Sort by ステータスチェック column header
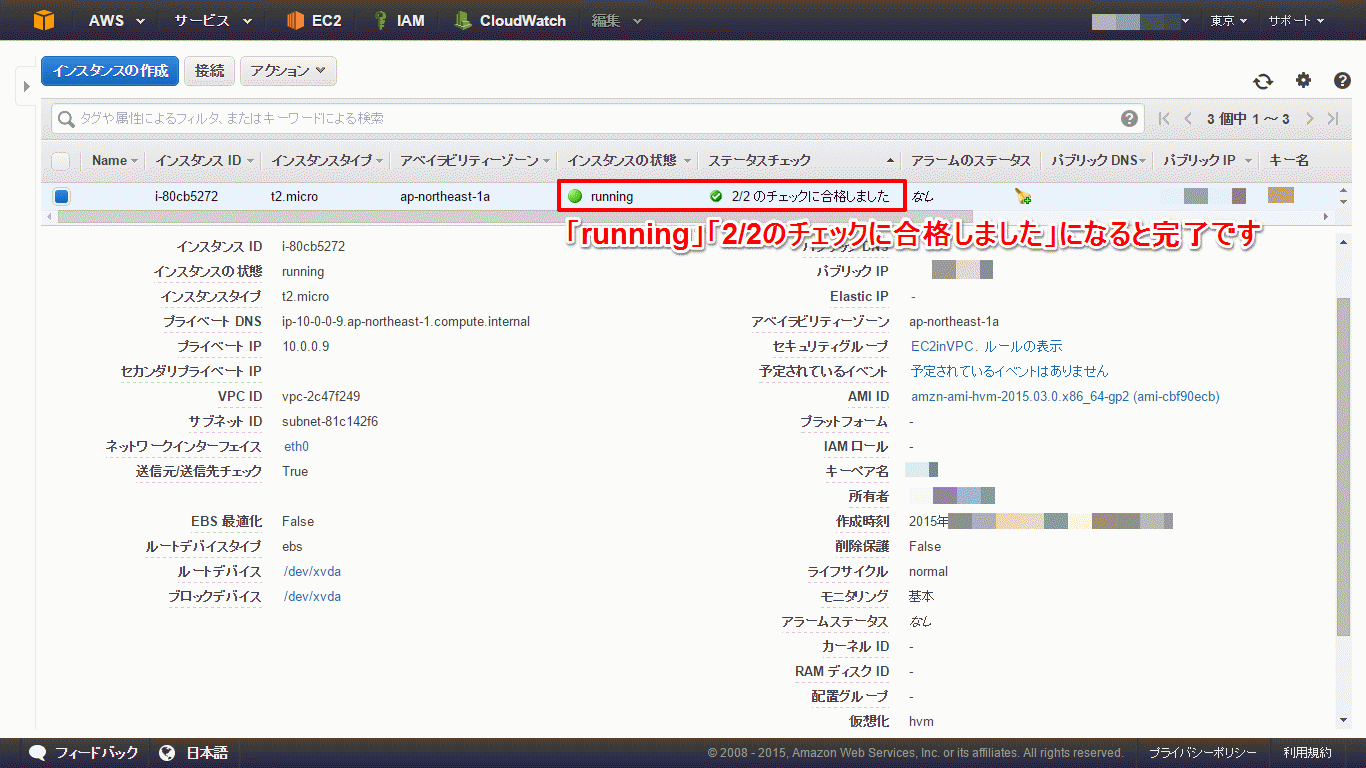This screenshot has height=768, width=1366. click(x=759, y=160)
